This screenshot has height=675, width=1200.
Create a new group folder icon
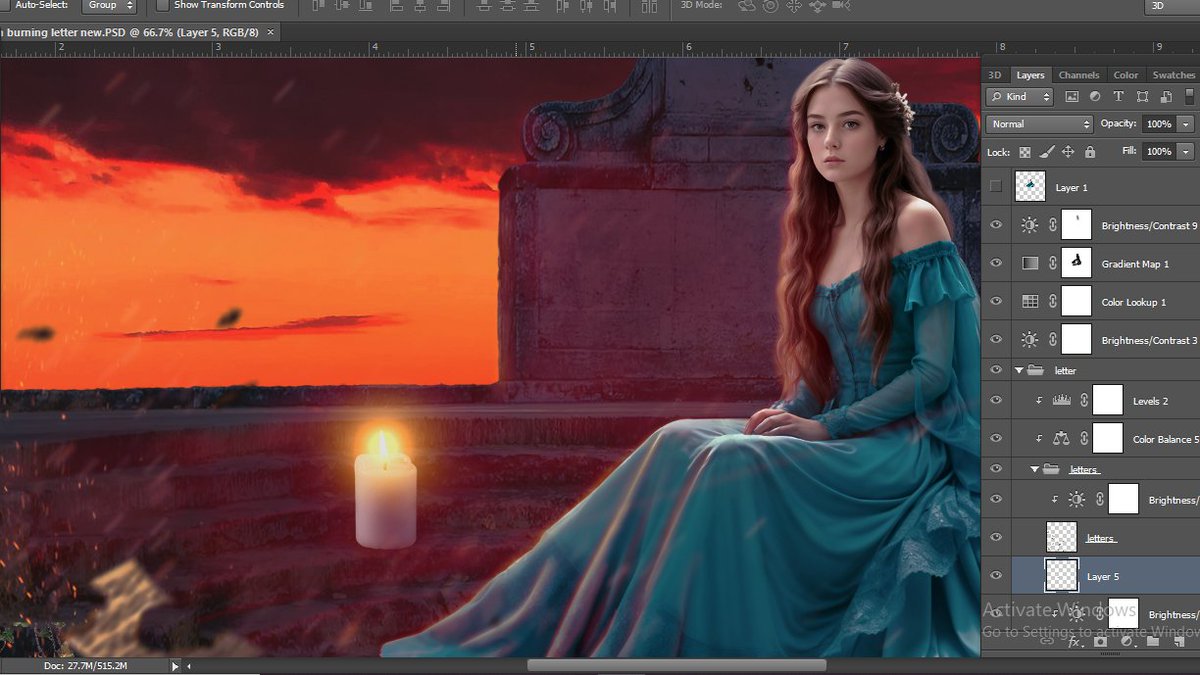coord(1153,642)
